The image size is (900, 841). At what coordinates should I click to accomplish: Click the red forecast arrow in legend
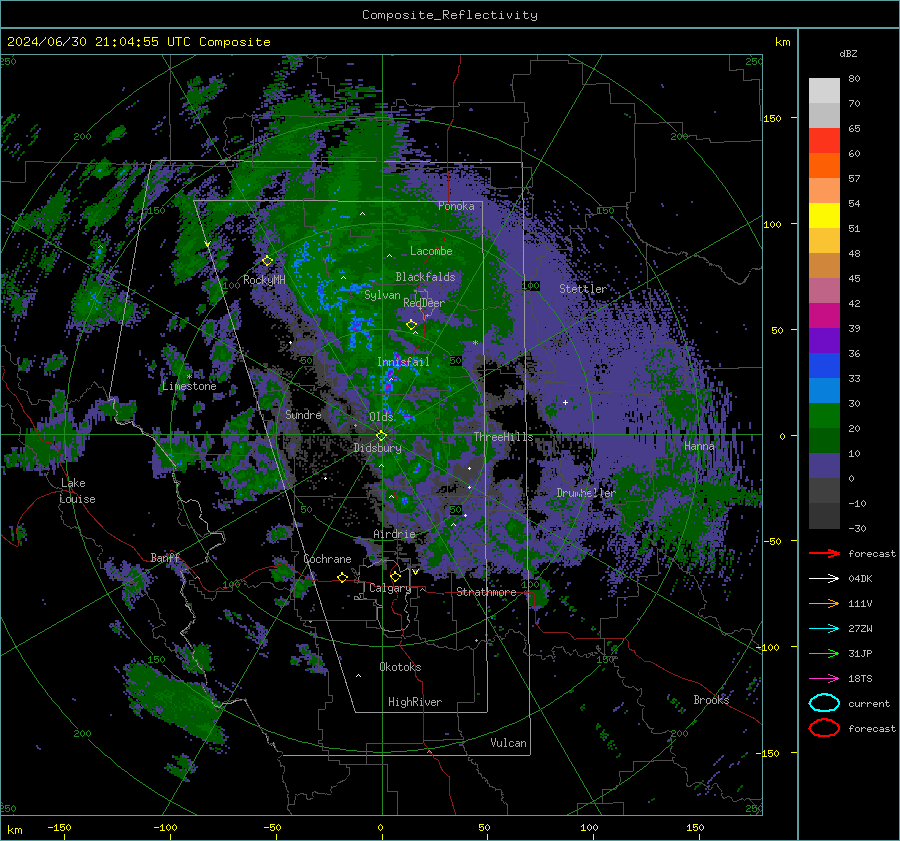point(824,553)
